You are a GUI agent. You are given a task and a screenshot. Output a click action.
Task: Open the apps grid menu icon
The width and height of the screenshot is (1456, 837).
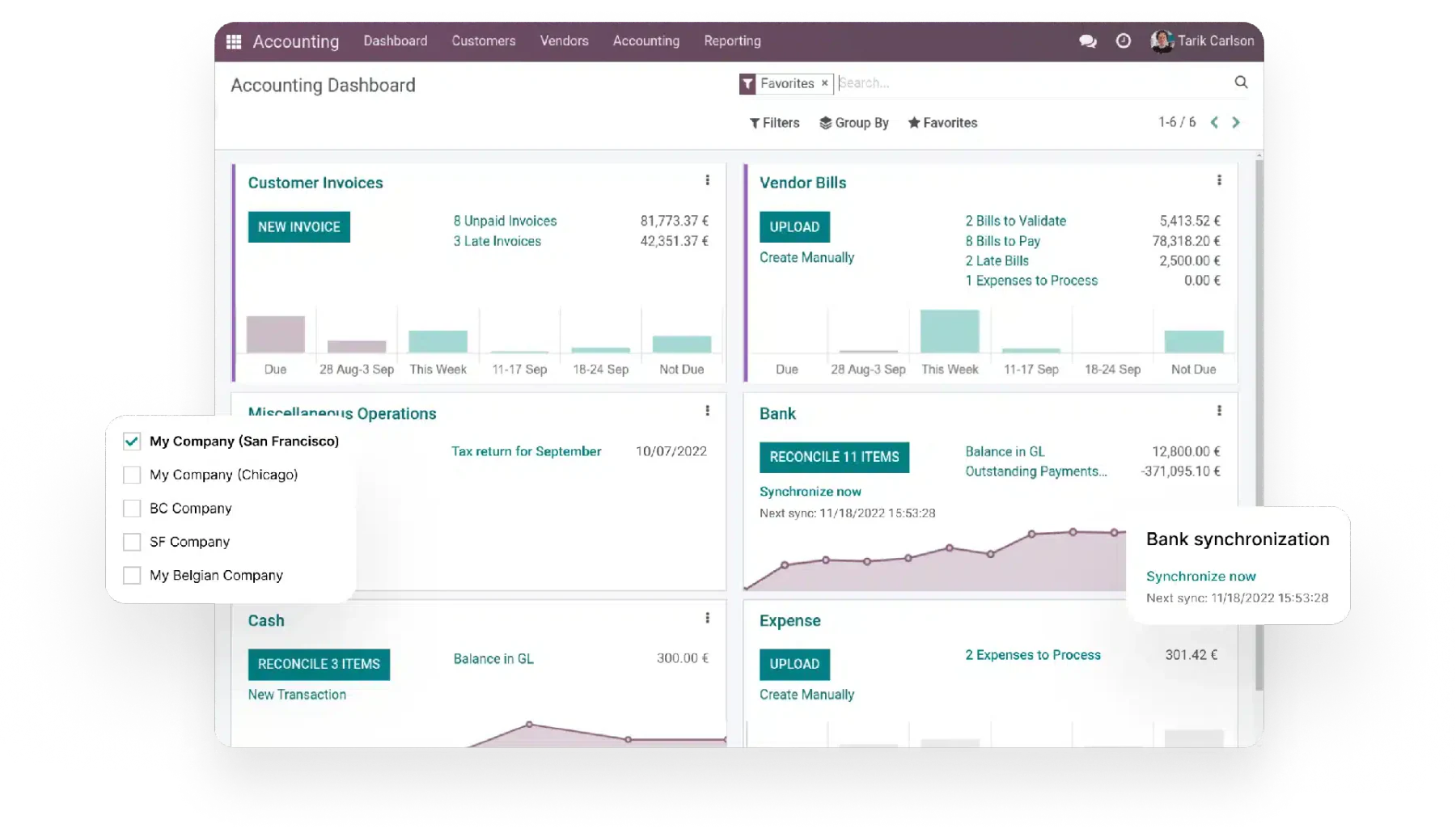234,41
